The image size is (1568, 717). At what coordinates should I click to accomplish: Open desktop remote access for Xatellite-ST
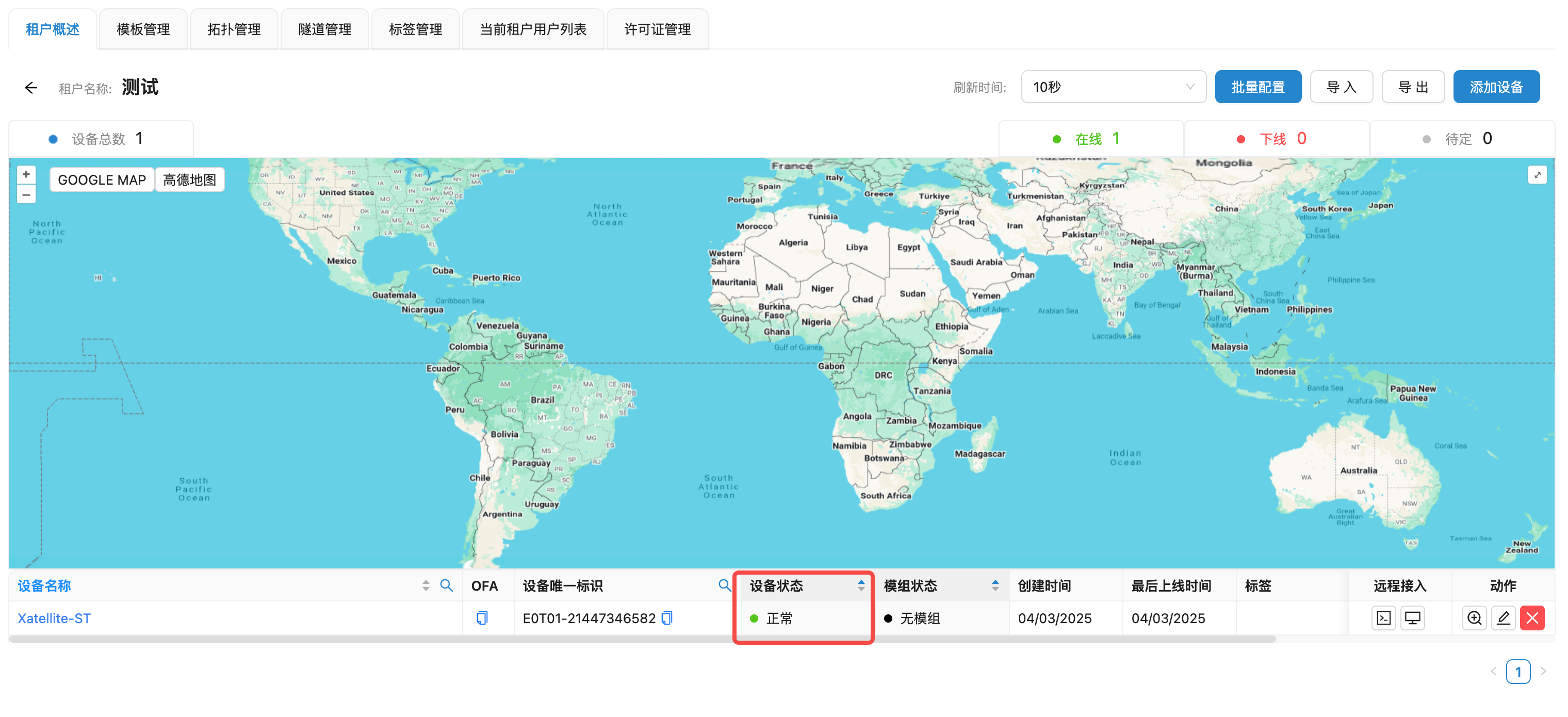click(1412, 618)
